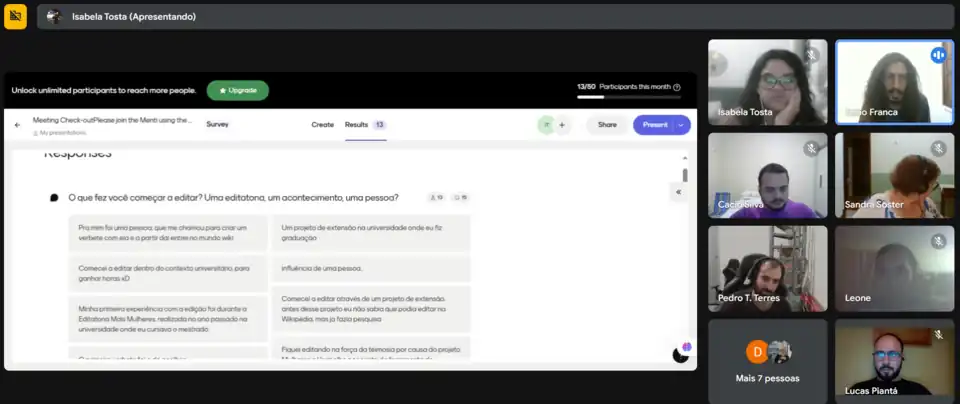960x404 pixels.
Task: Click the yellow presentation icon top-left
Action: click(x=15, y=16)
